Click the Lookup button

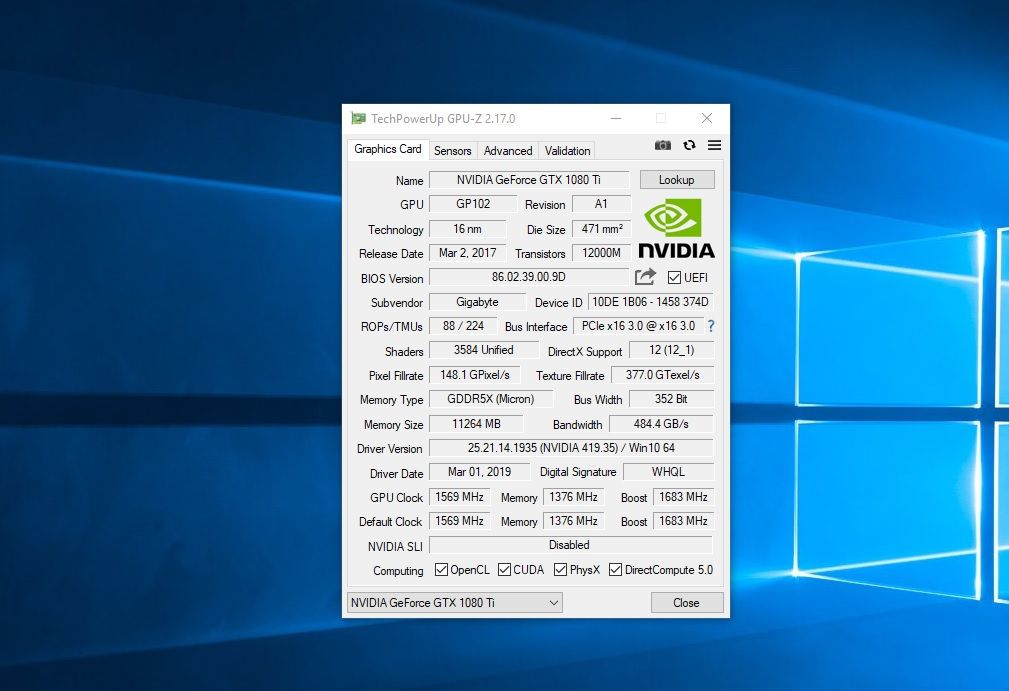(x=677, y=180)
